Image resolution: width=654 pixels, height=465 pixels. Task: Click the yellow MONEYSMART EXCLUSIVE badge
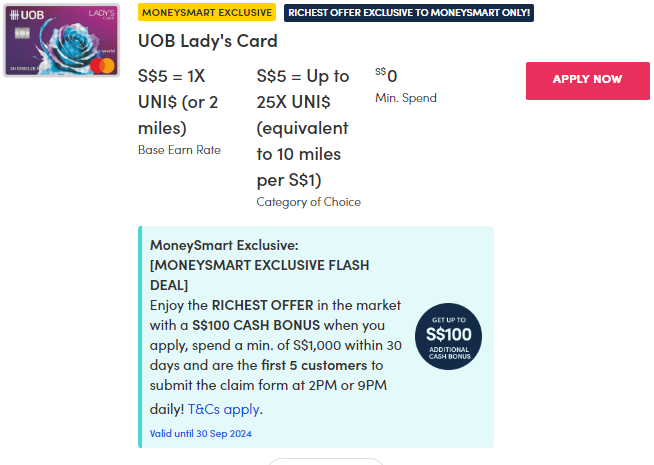[x=207, y=13]
